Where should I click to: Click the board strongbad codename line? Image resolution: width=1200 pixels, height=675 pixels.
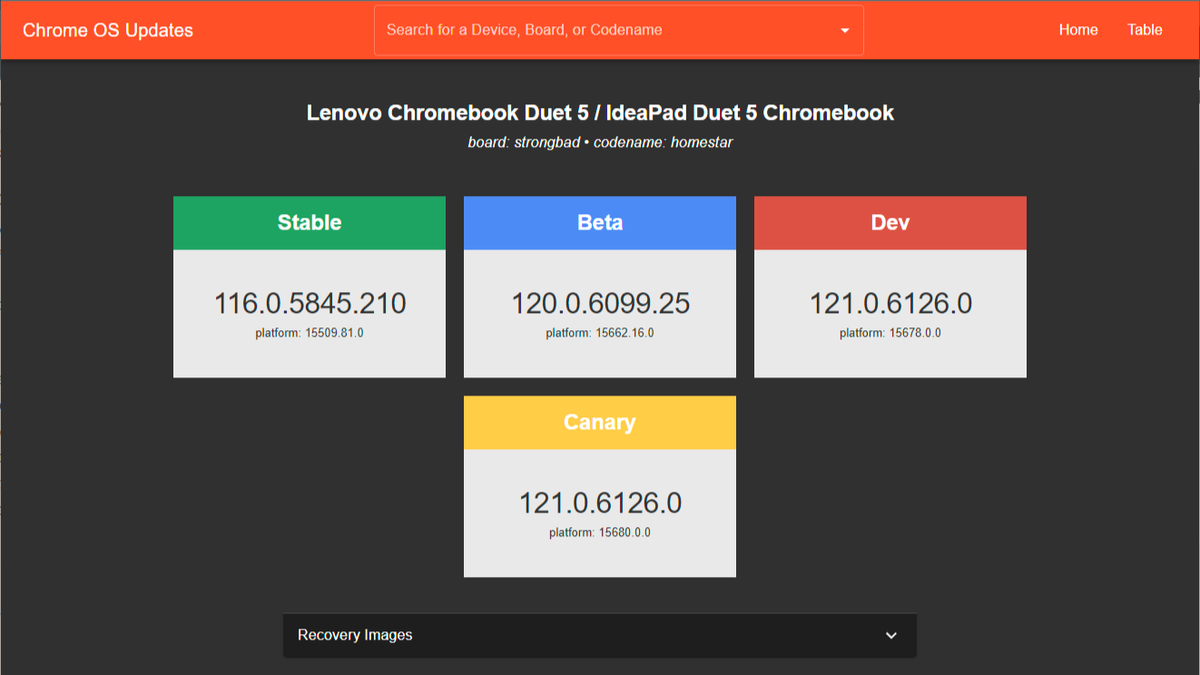click(600, 142)
